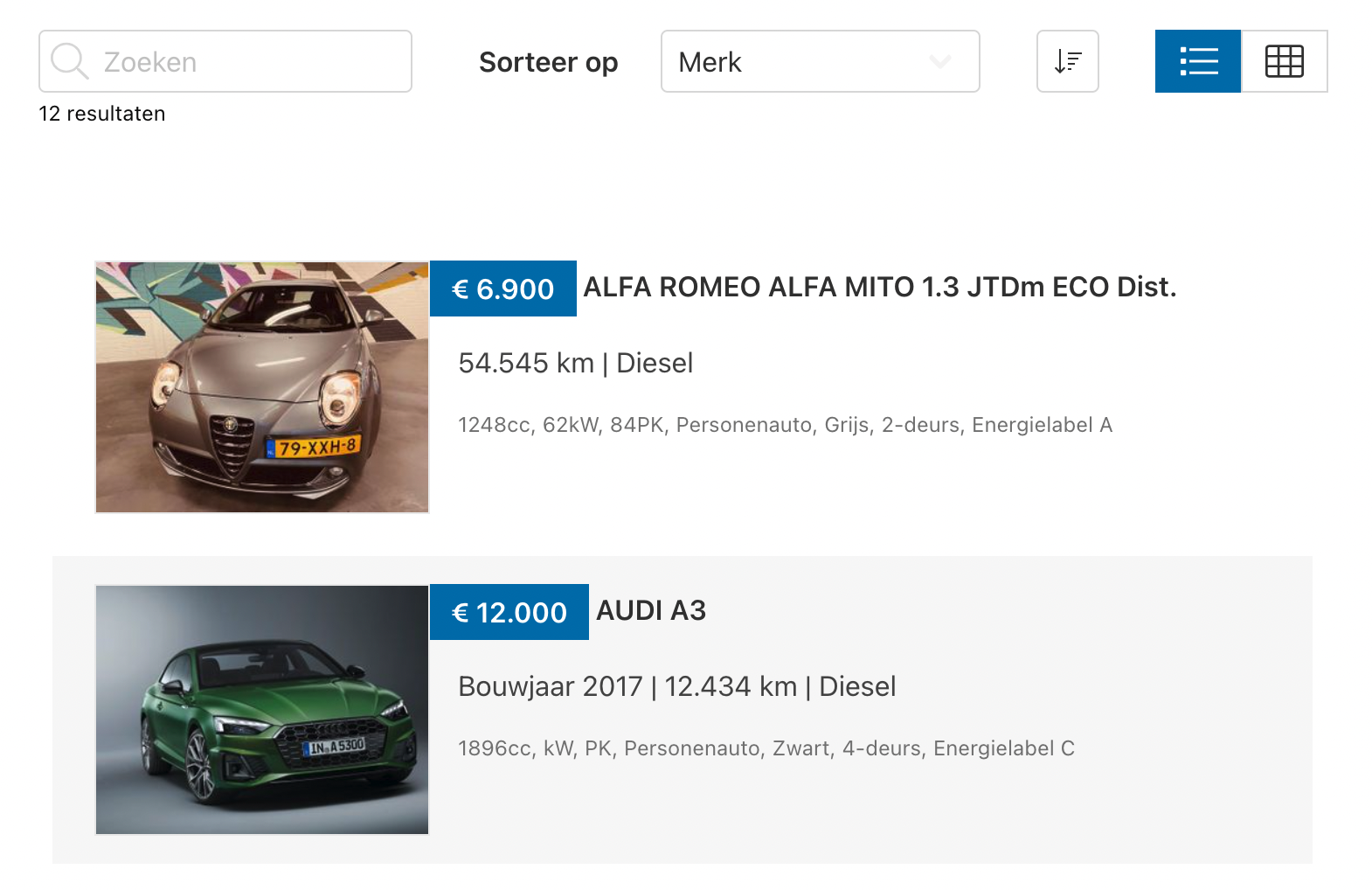Click the 12 resultaten count text
The width and height of the screenshot is (1372, 890).
click(102, 115)
